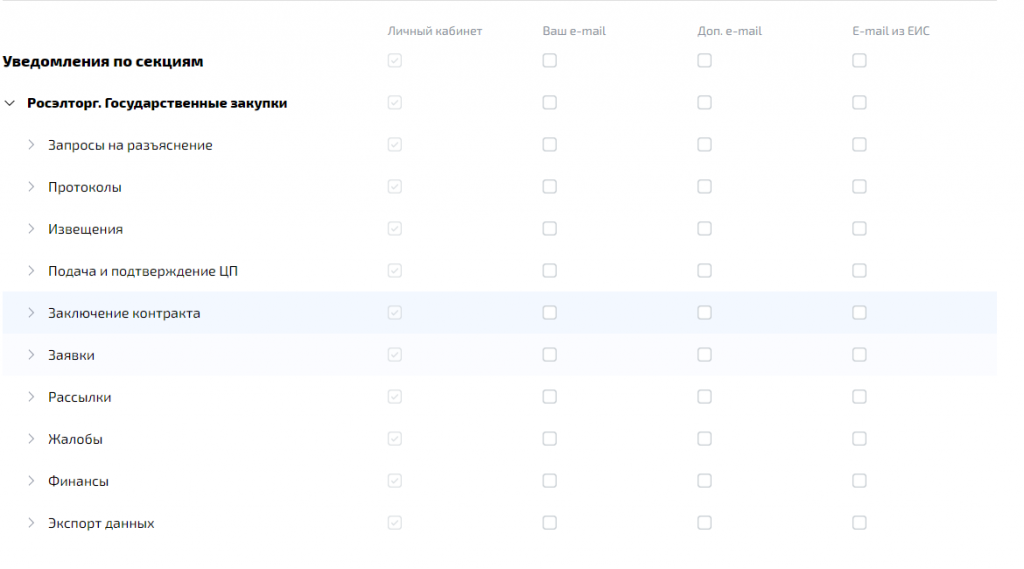Expand the Жалобы row
The image size is (1024, 569).
coord(31,439)
